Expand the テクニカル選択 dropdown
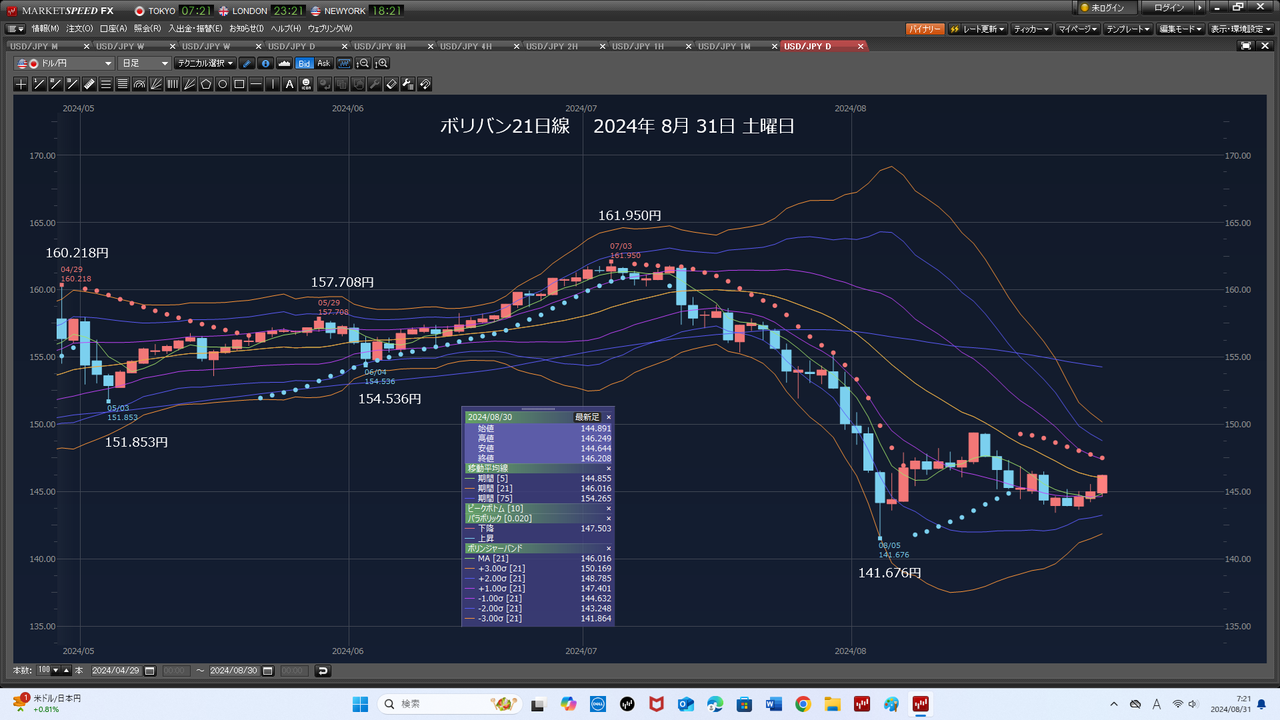The width and height of the screenshot is (1280, 720). (204, 63)
